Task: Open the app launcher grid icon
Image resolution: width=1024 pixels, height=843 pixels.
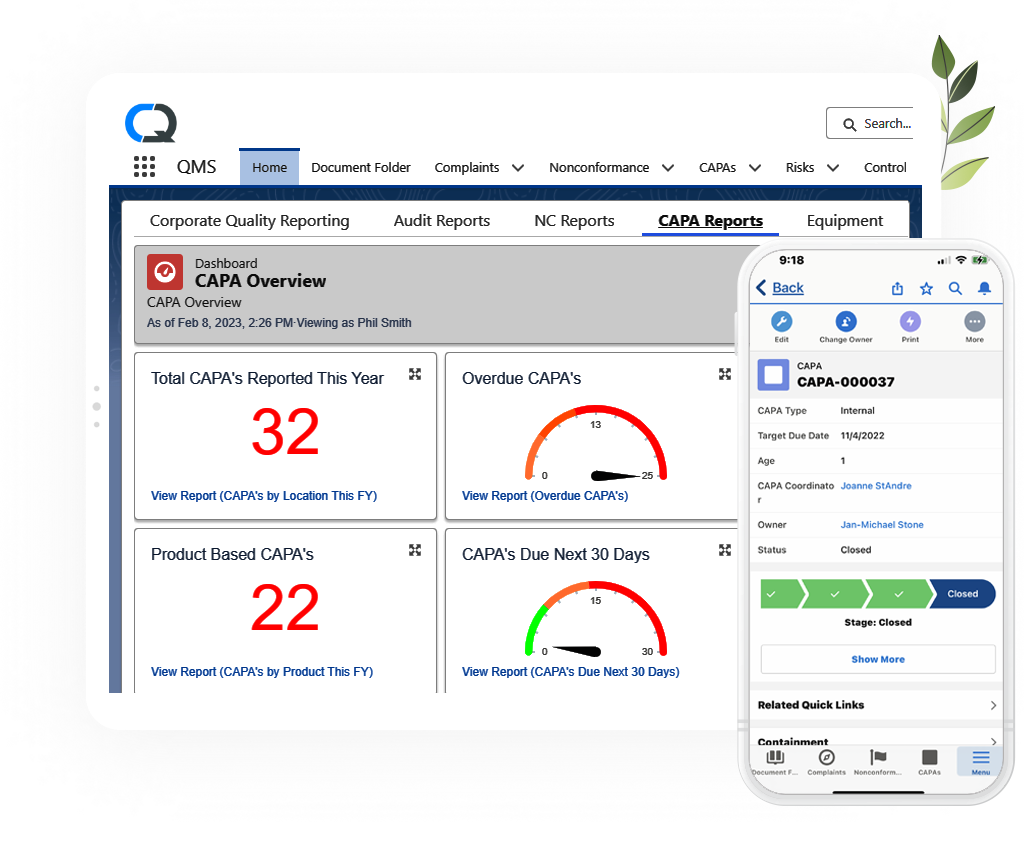Action: click(144, 167)
